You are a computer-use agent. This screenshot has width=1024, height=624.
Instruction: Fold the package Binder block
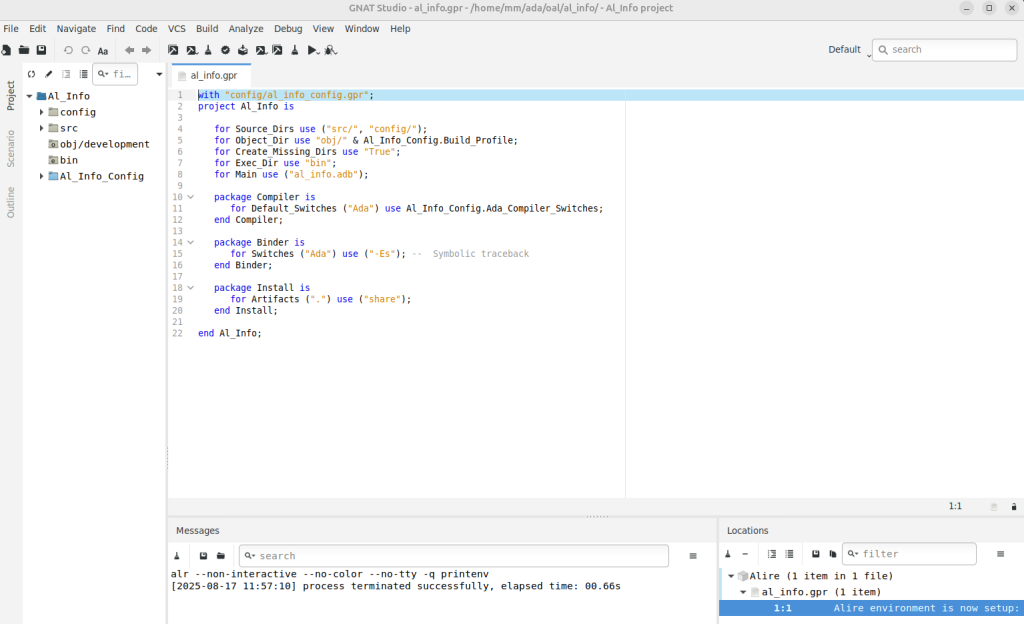(191, 242)
